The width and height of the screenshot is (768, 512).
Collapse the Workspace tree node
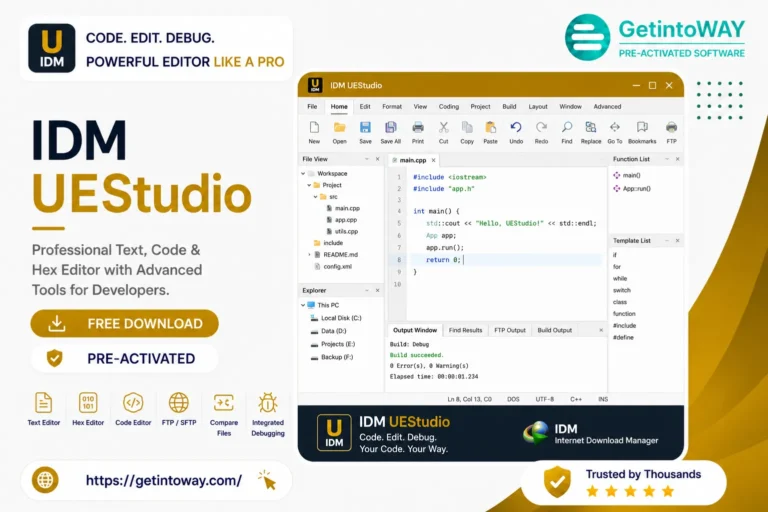303,173
